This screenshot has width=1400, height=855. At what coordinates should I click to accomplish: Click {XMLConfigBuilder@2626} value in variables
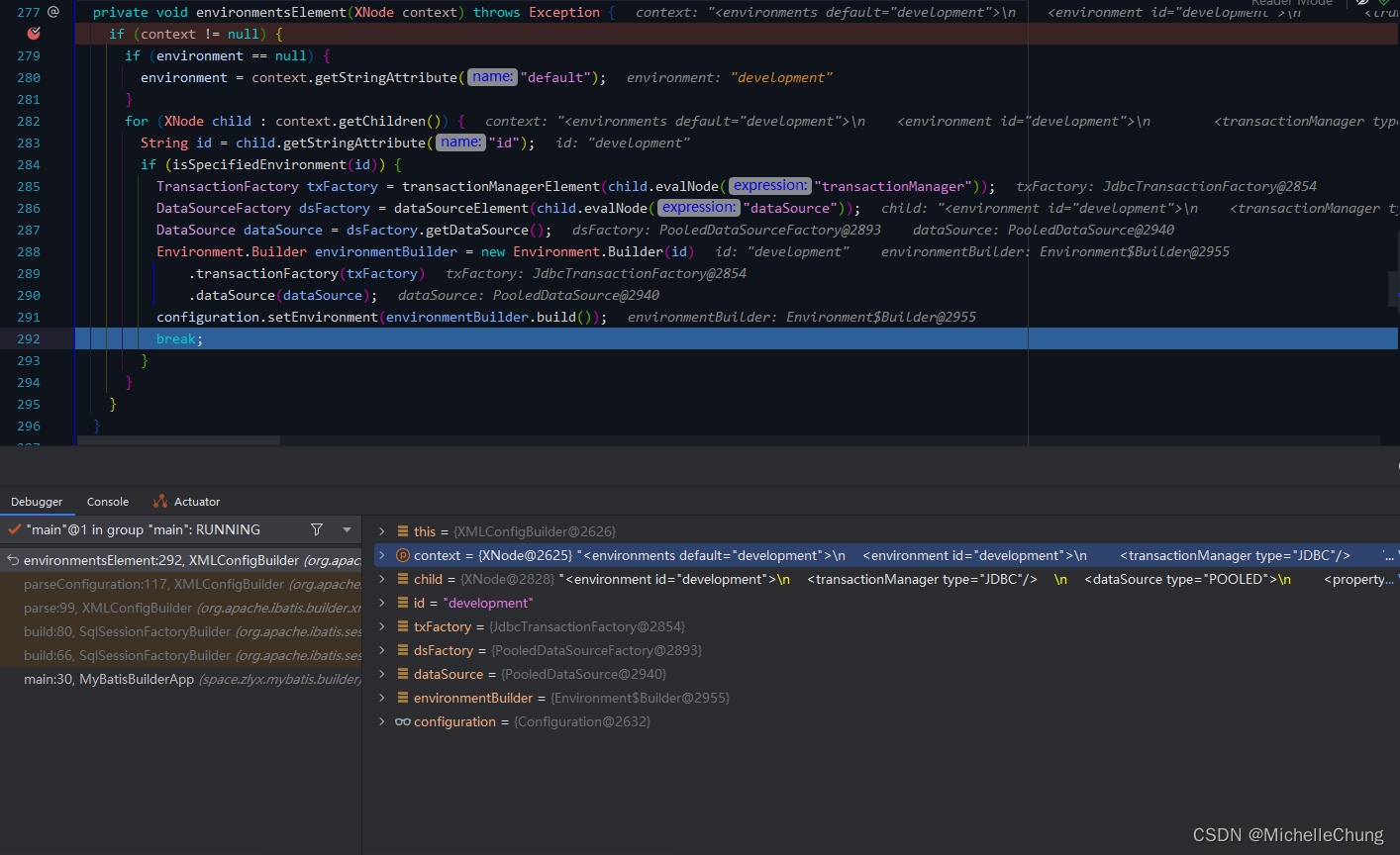point(535,531)
